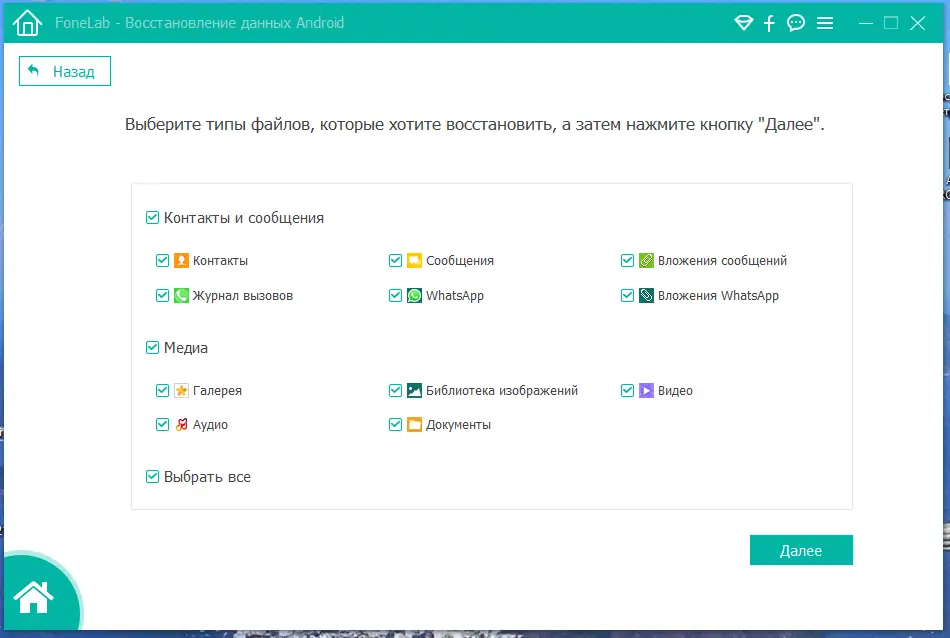This screenshot has width=950, height=638.
Task: Open the feedback chat bubble icon
Action: pyautogui.click(x=796, y=22)
